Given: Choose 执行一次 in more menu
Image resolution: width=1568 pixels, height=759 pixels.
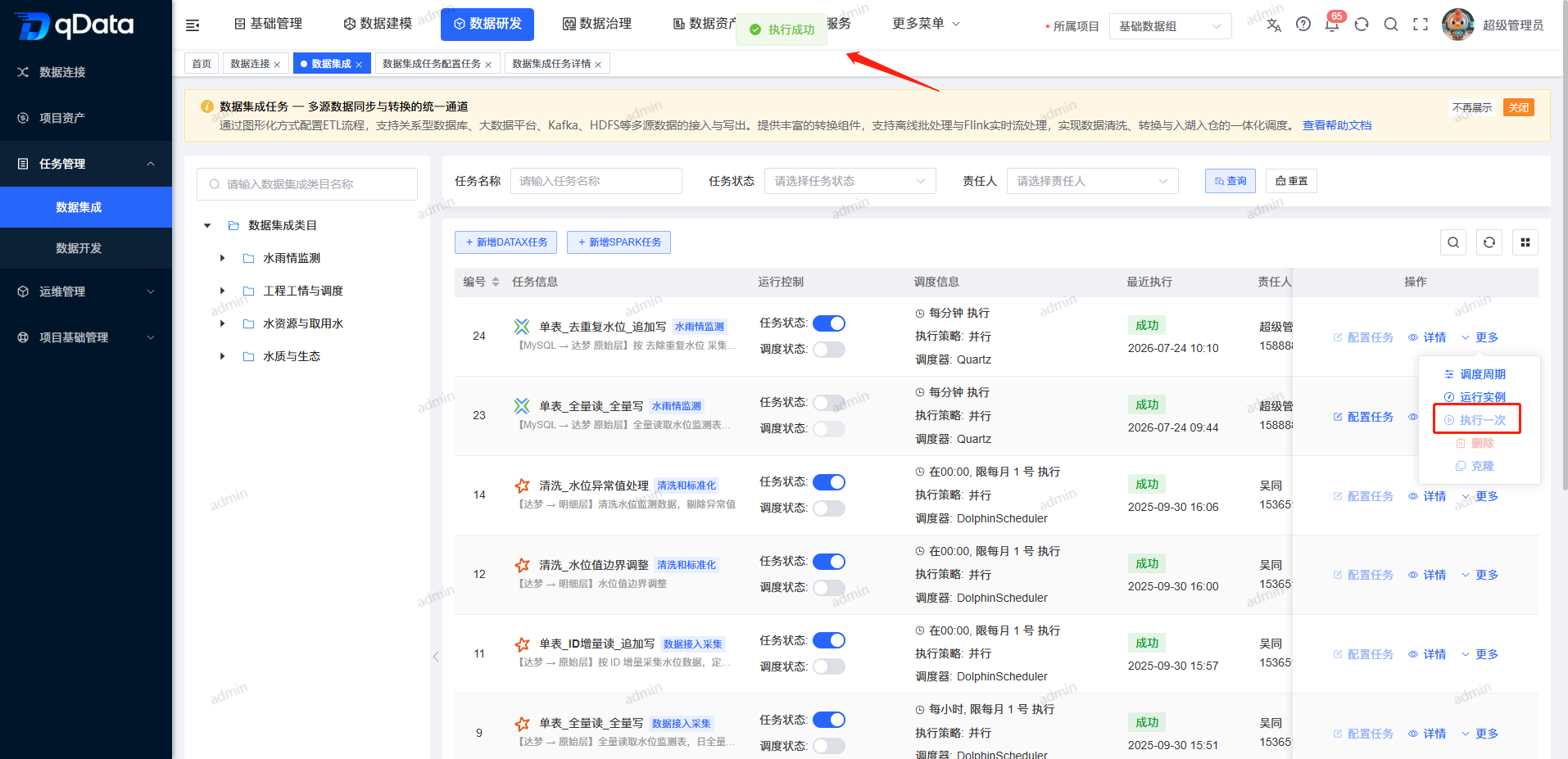Looking at the screenshot, I should click(1476, 420).
